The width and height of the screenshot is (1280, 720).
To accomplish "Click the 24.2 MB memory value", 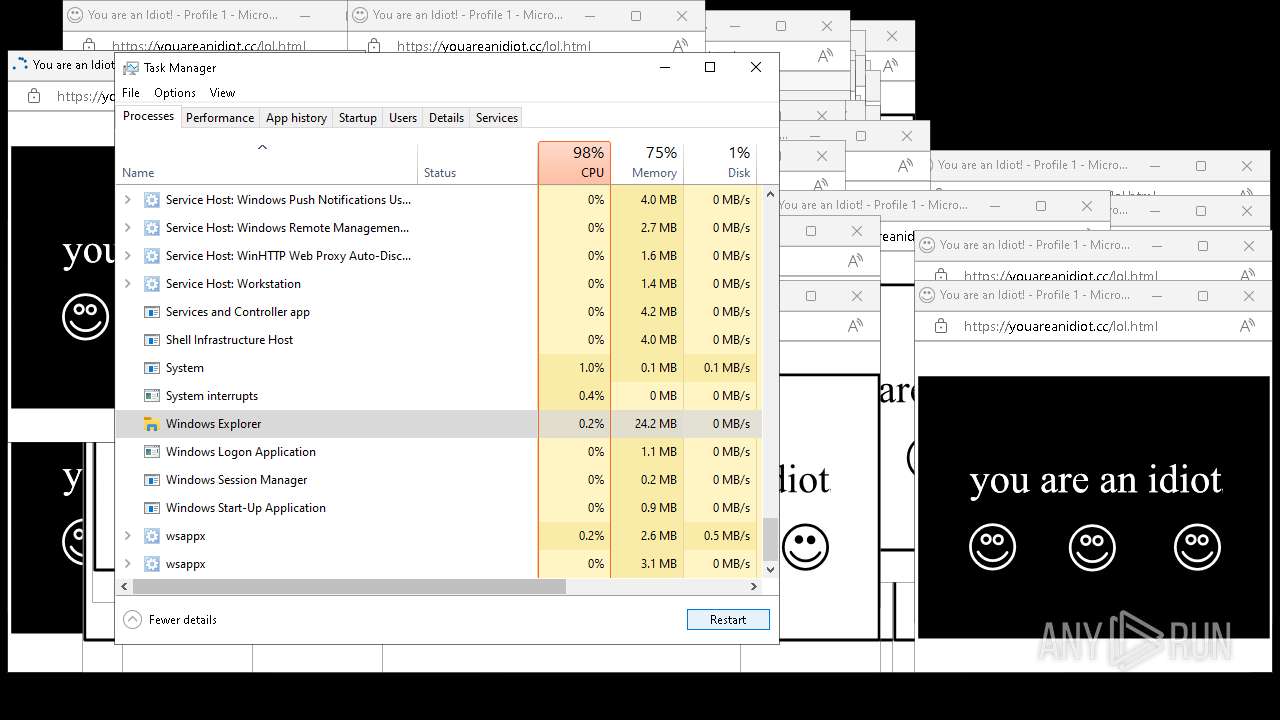I will point(655,424).
